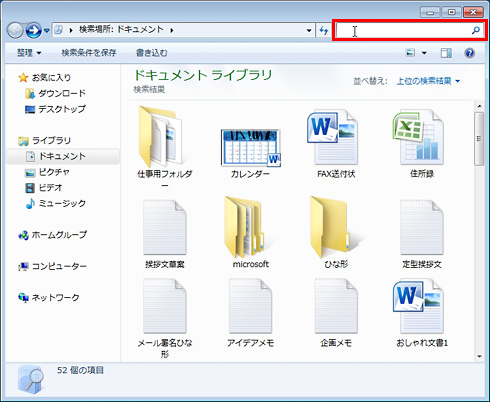The height and width of the screenshot is (402, 490).
Task: Select ビデオ library
Action: [x=44, y=188]
